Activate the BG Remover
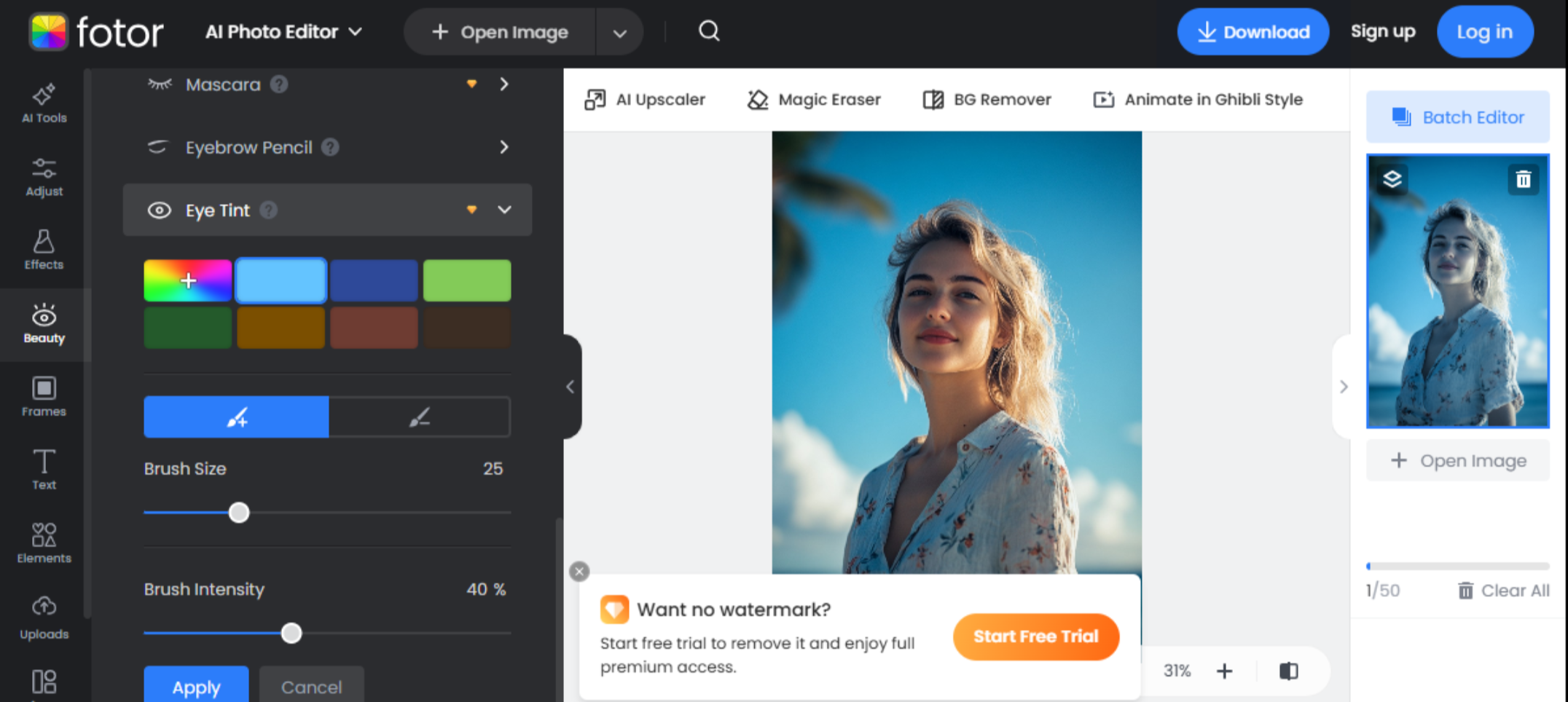This screenshot has height=702, width=1568. (x=987, y=100)
